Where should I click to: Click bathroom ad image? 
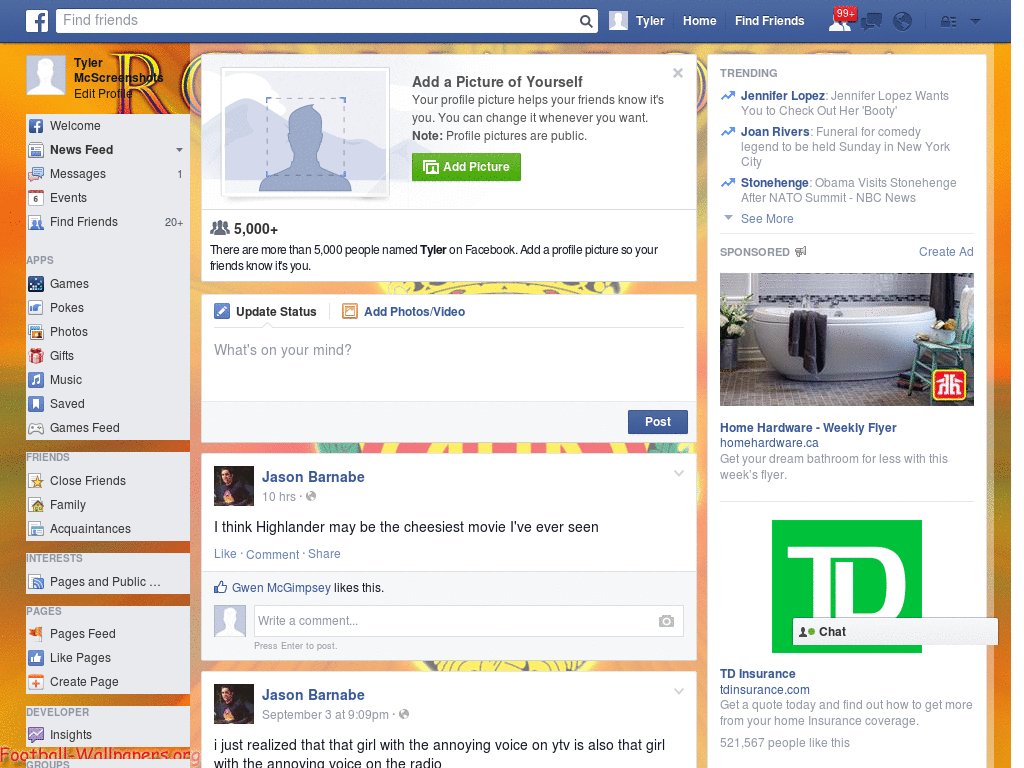click(x=846, y=340)
